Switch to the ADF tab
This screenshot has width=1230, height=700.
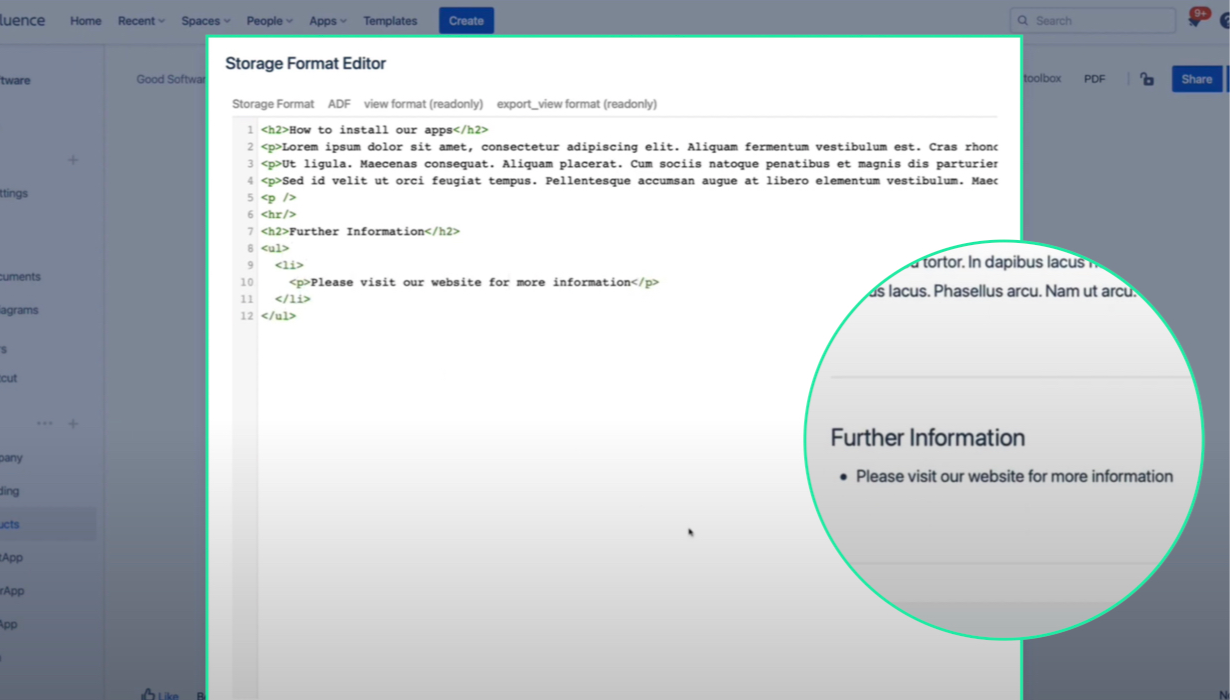(x=339, y=104)
